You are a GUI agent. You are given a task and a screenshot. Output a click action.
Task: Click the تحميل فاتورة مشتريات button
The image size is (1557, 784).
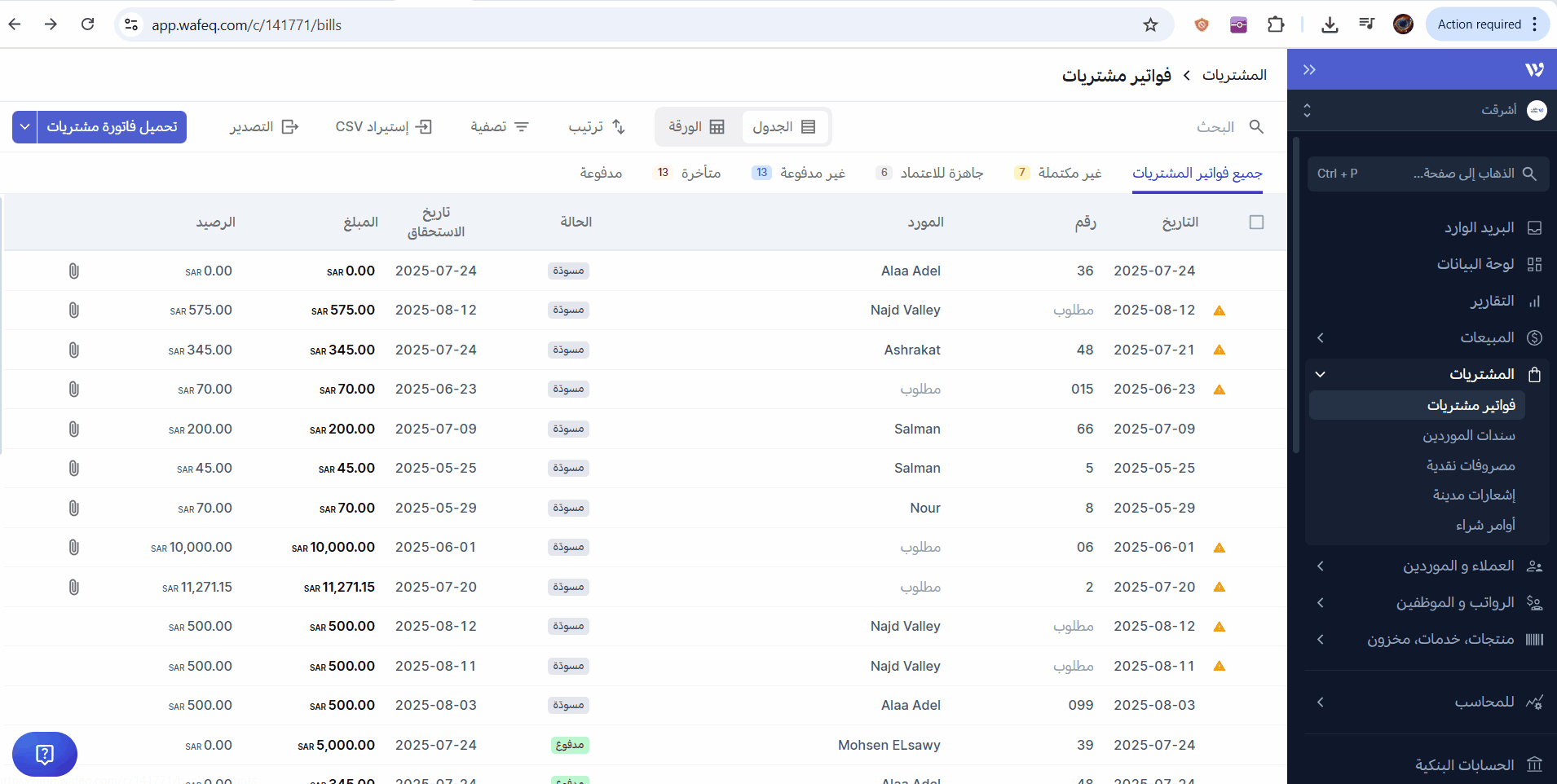tap(112, 127)
